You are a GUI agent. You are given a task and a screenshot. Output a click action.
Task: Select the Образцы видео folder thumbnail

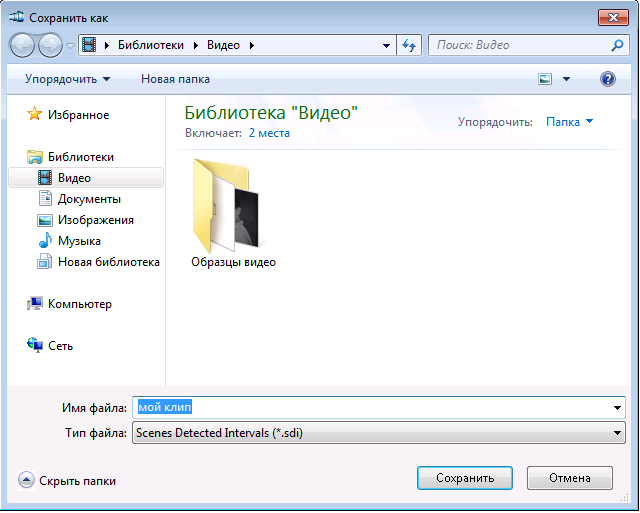pos(226,206)
